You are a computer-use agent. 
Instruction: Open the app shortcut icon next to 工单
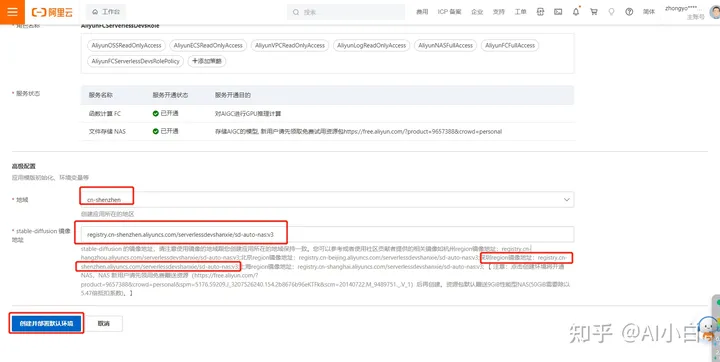[x=540, y=12]
